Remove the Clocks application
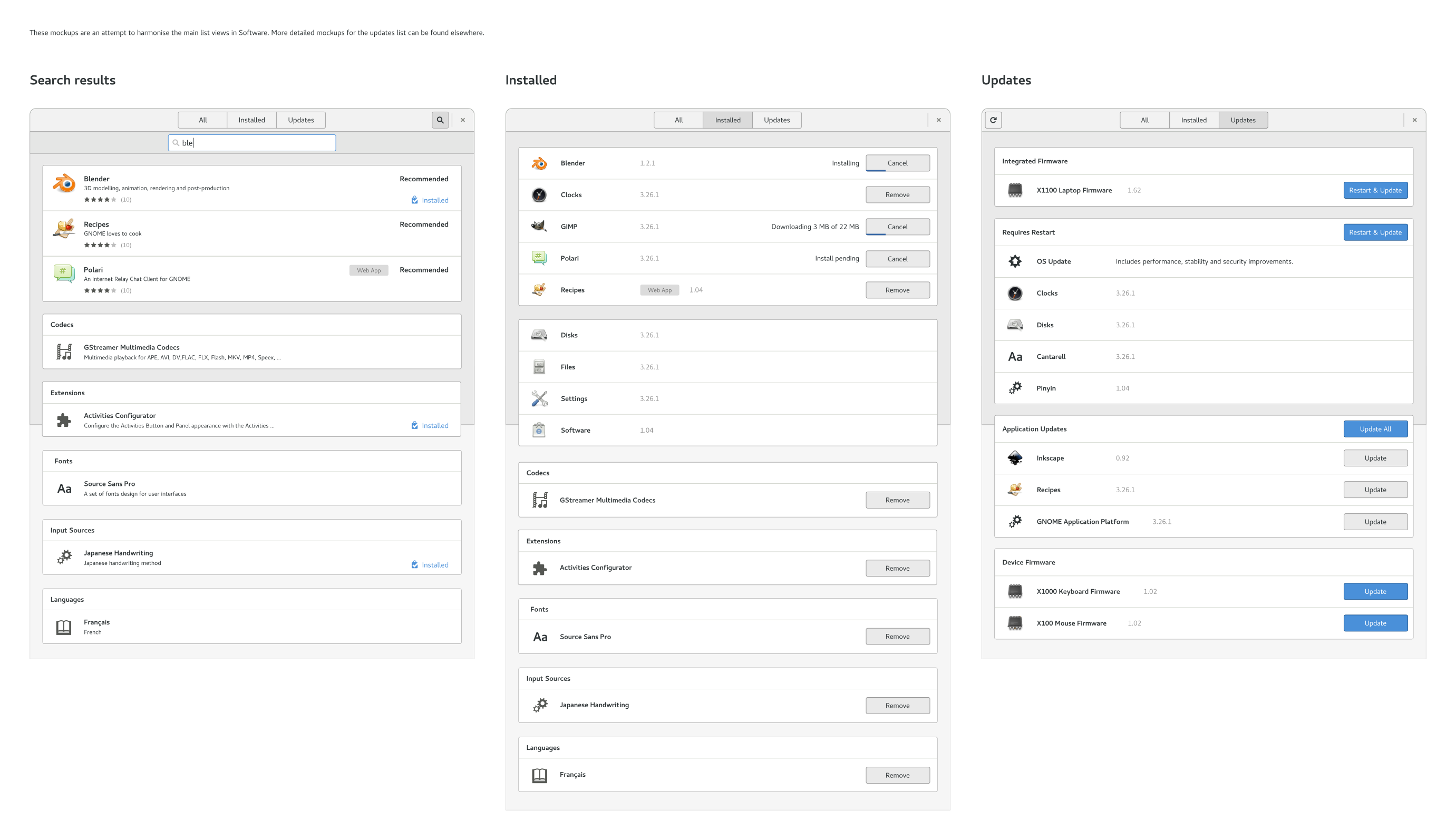 pyautogui.click(x=897, y=195)
